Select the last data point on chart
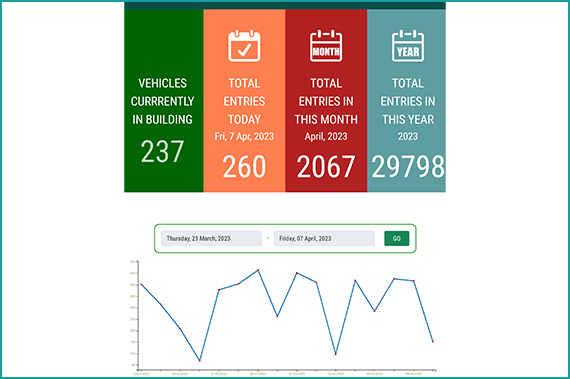570x379 pixels. pos(433,342)
